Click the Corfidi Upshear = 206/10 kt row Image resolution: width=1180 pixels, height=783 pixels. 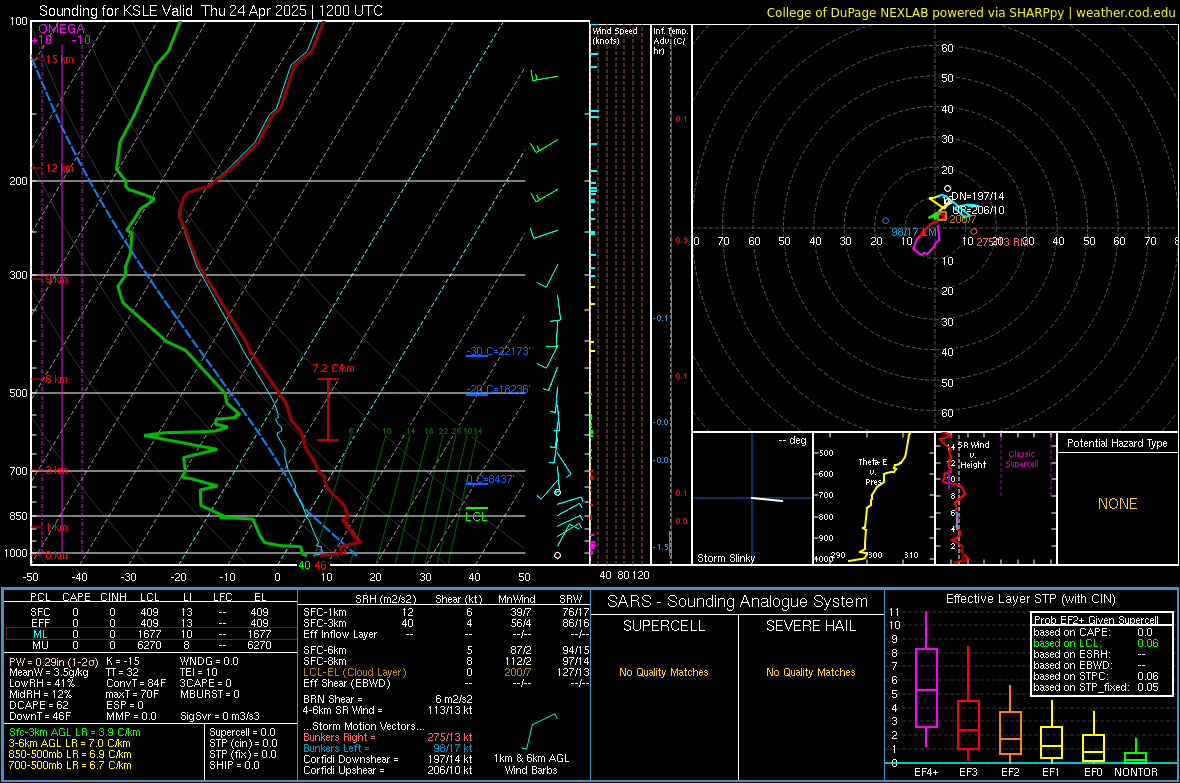click(x=388, y=770)
